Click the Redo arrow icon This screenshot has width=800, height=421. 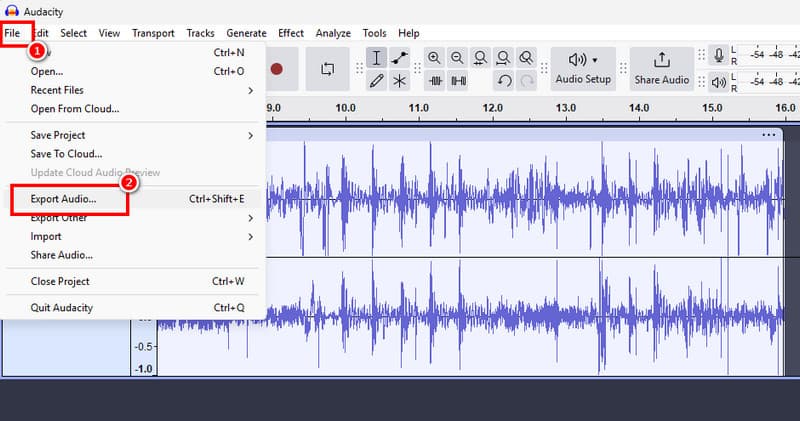pos(527,81)
